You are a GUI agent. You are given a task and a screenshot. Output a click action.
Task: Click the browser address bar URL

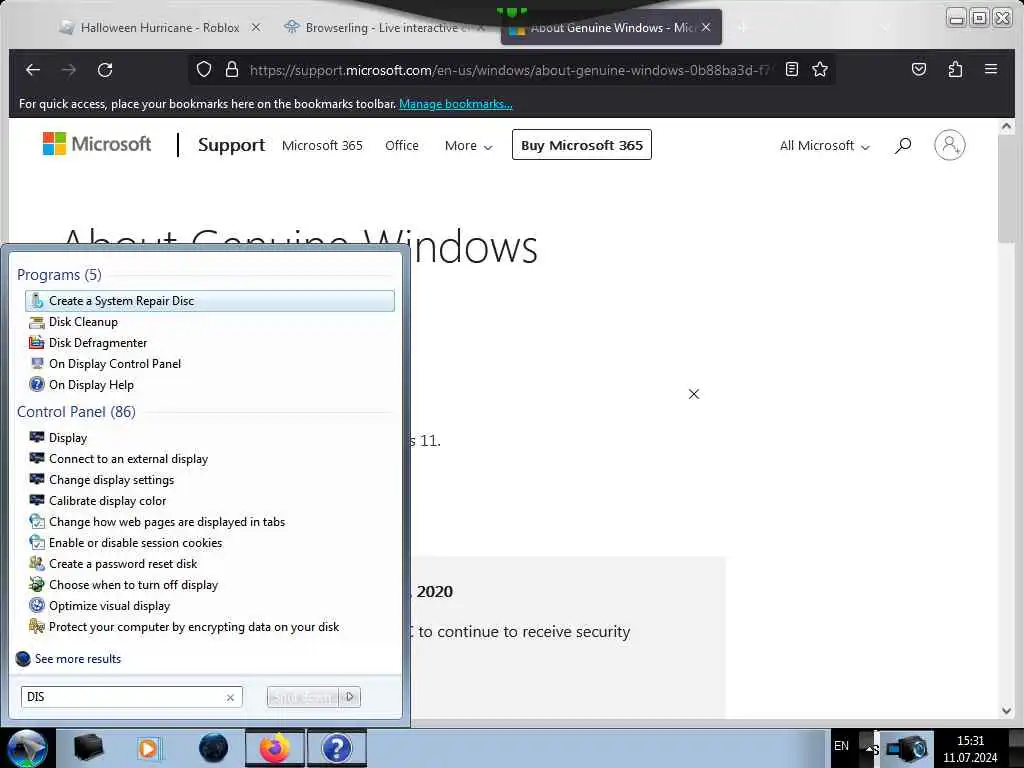pyautogui.click(x=509, y=70)
